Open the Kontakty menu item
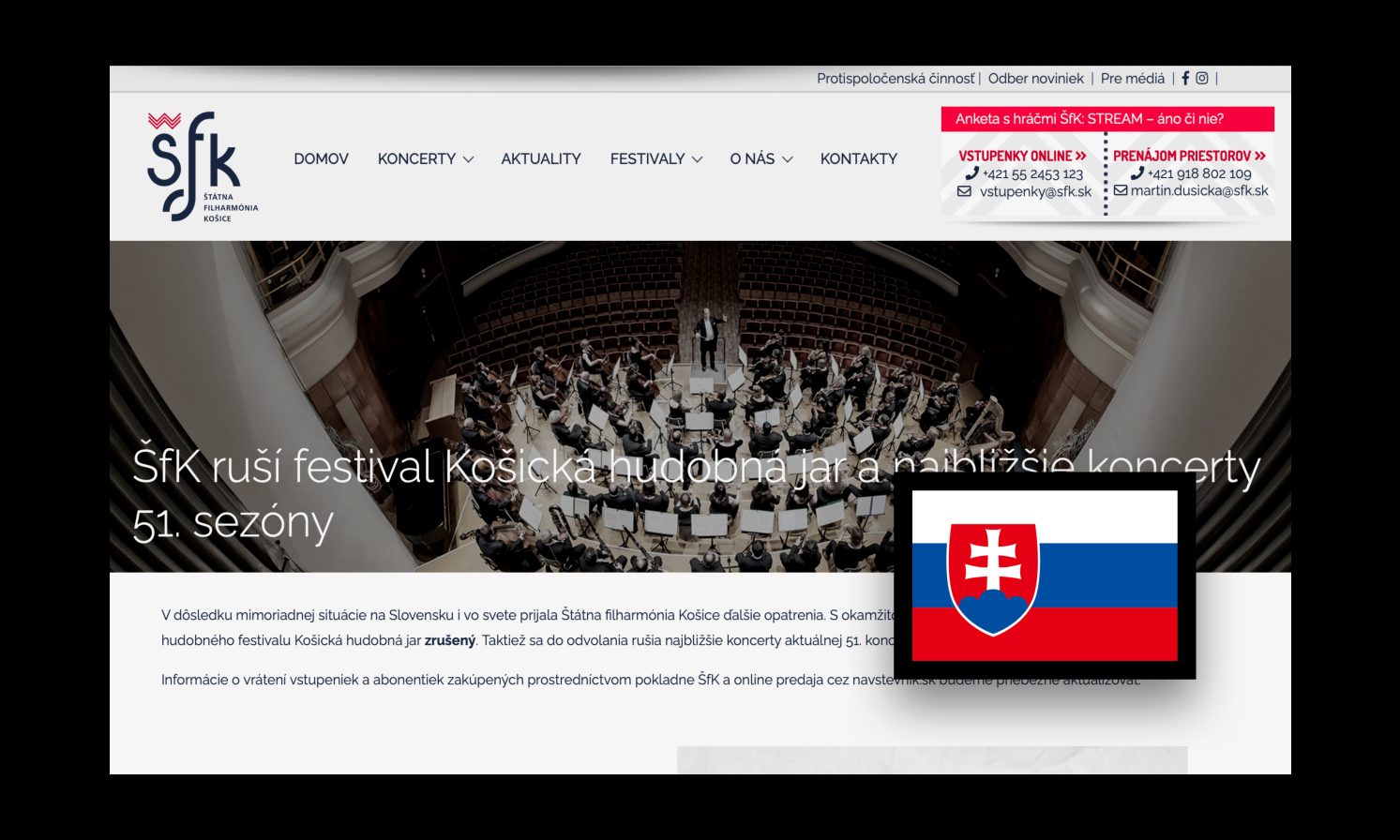The width and height of the screenshot is (1400, 840). (859, 159)
